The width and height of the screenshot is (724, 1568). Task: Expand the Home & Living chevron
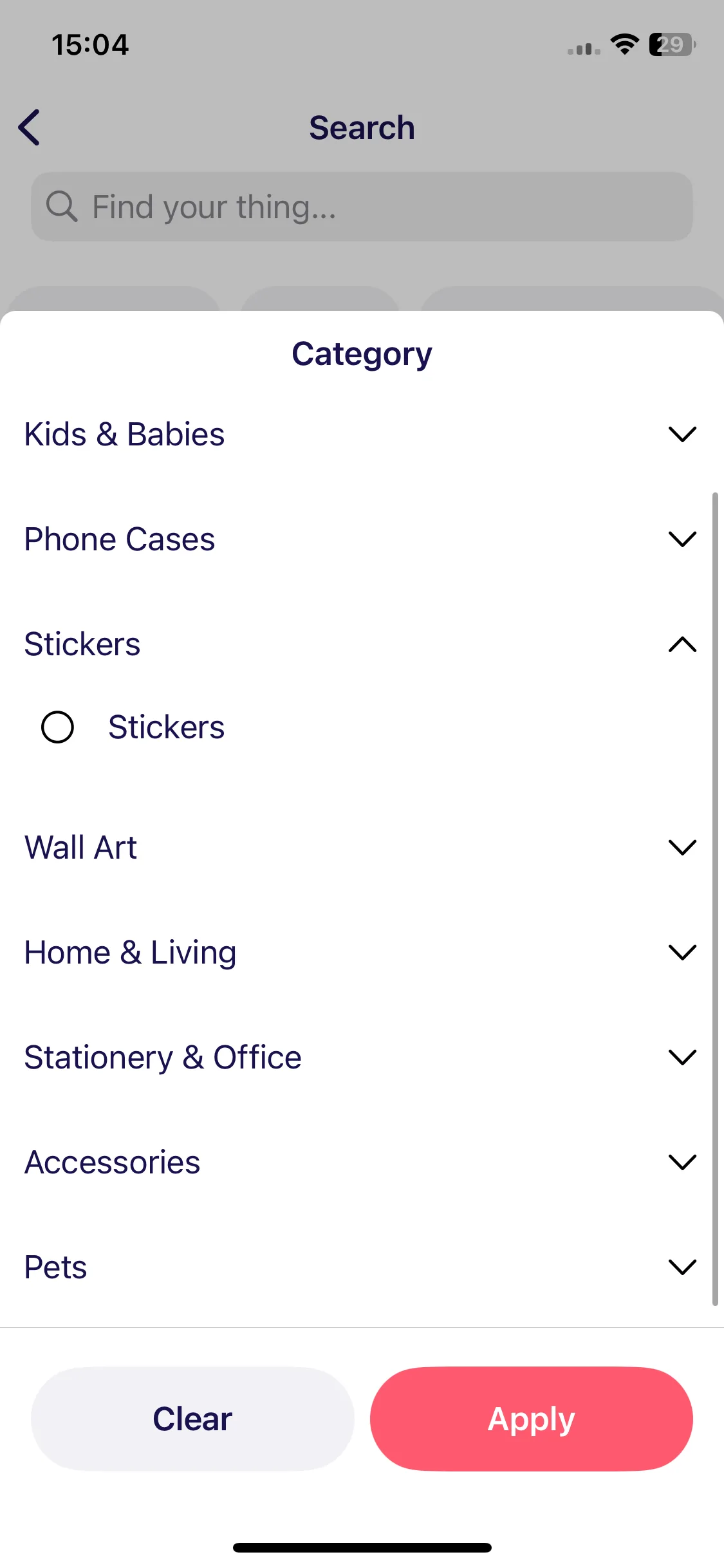coord(682,953)
